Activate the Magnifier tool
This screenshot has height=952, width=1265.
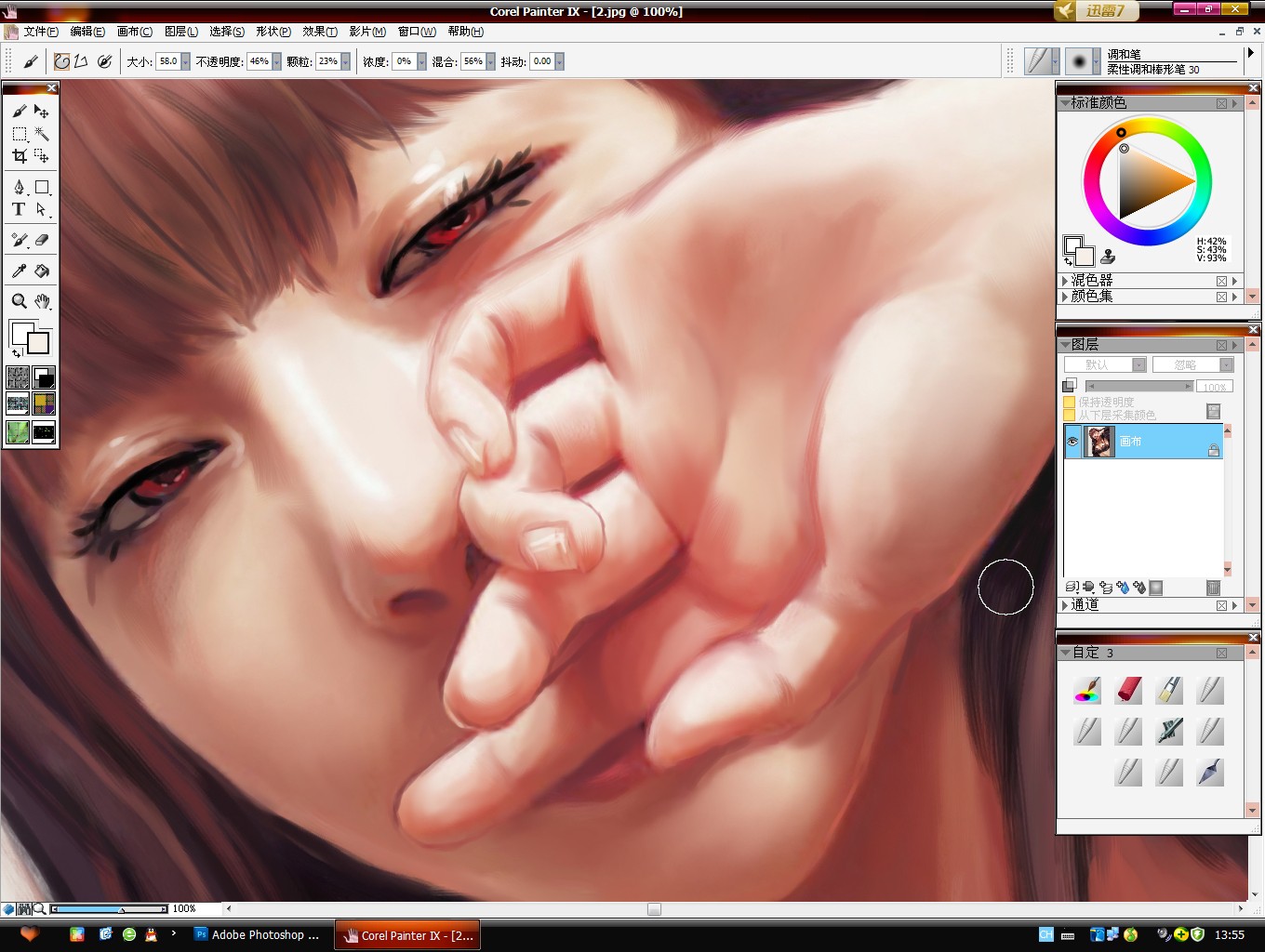[x=20, y=301]
